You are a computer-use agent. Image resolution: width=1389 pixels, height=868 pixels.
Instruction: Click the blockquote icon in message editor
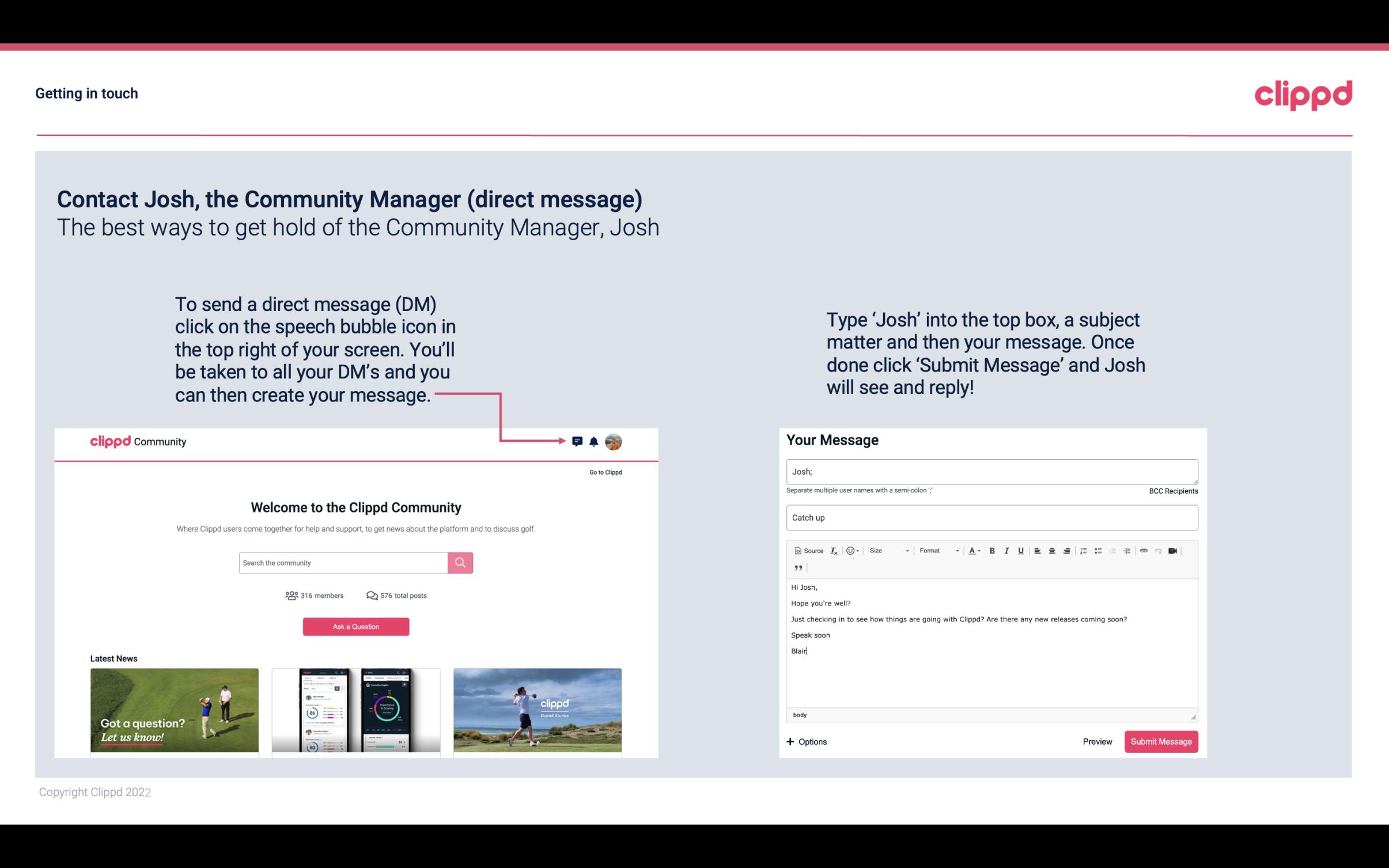pyautogui.click(x=796, y=567)
